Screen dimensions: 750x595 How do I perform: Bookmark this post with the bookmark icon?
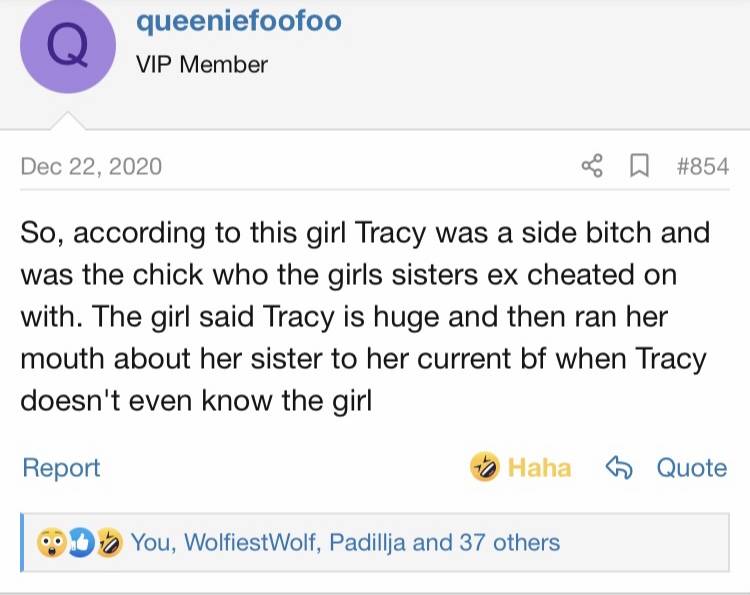pyautogui.click(x=639, y=166)
